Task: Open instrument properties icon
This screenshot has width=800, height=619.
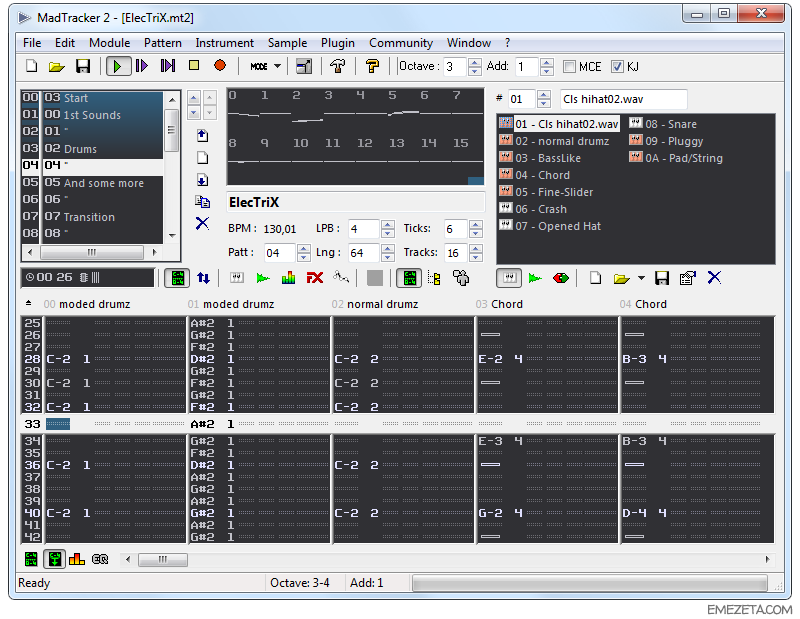Action: click(688, 278)
